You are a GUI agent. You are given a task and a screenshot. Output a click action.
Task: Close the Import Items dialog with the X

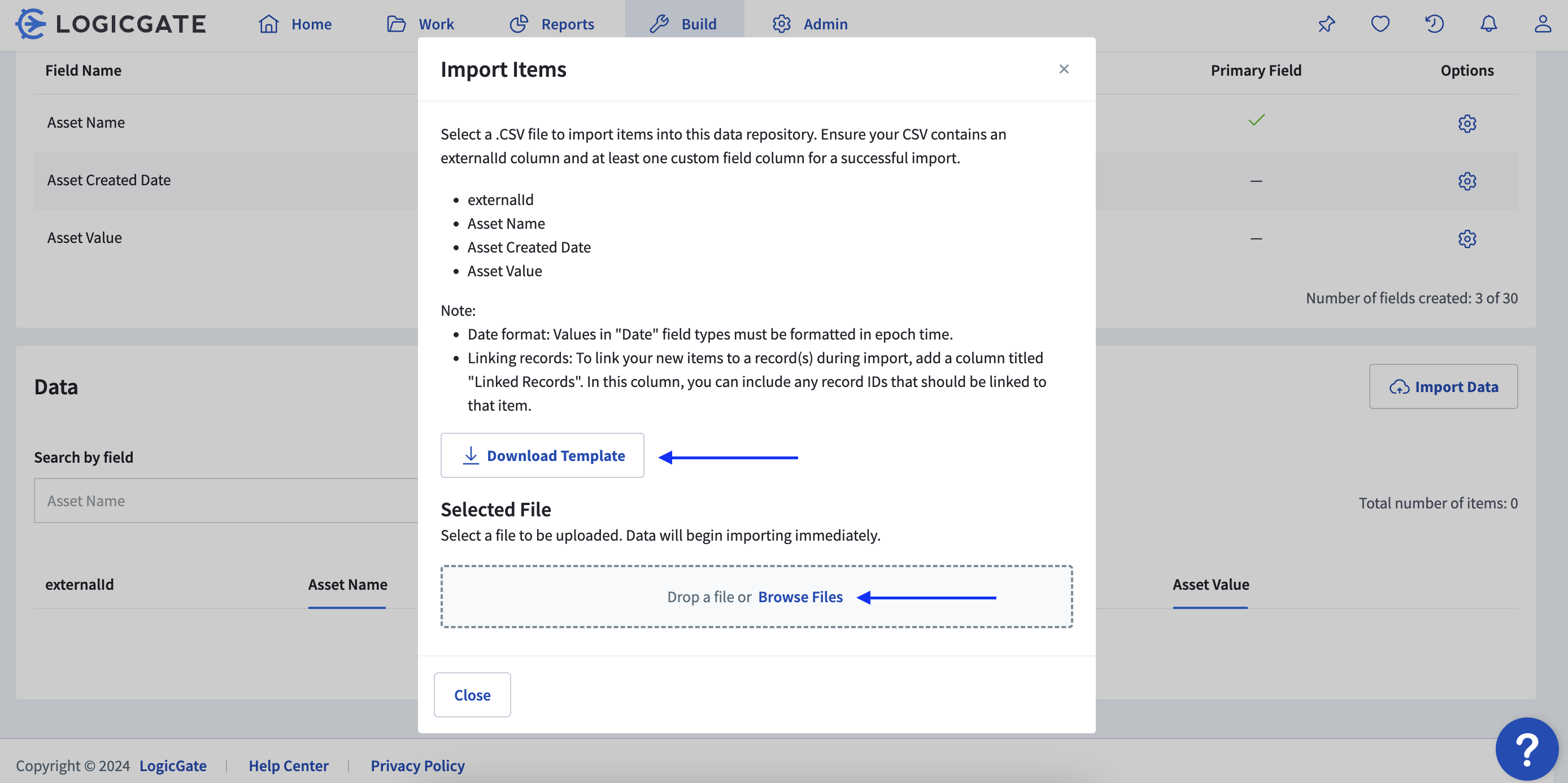[x=1064, y=69]
